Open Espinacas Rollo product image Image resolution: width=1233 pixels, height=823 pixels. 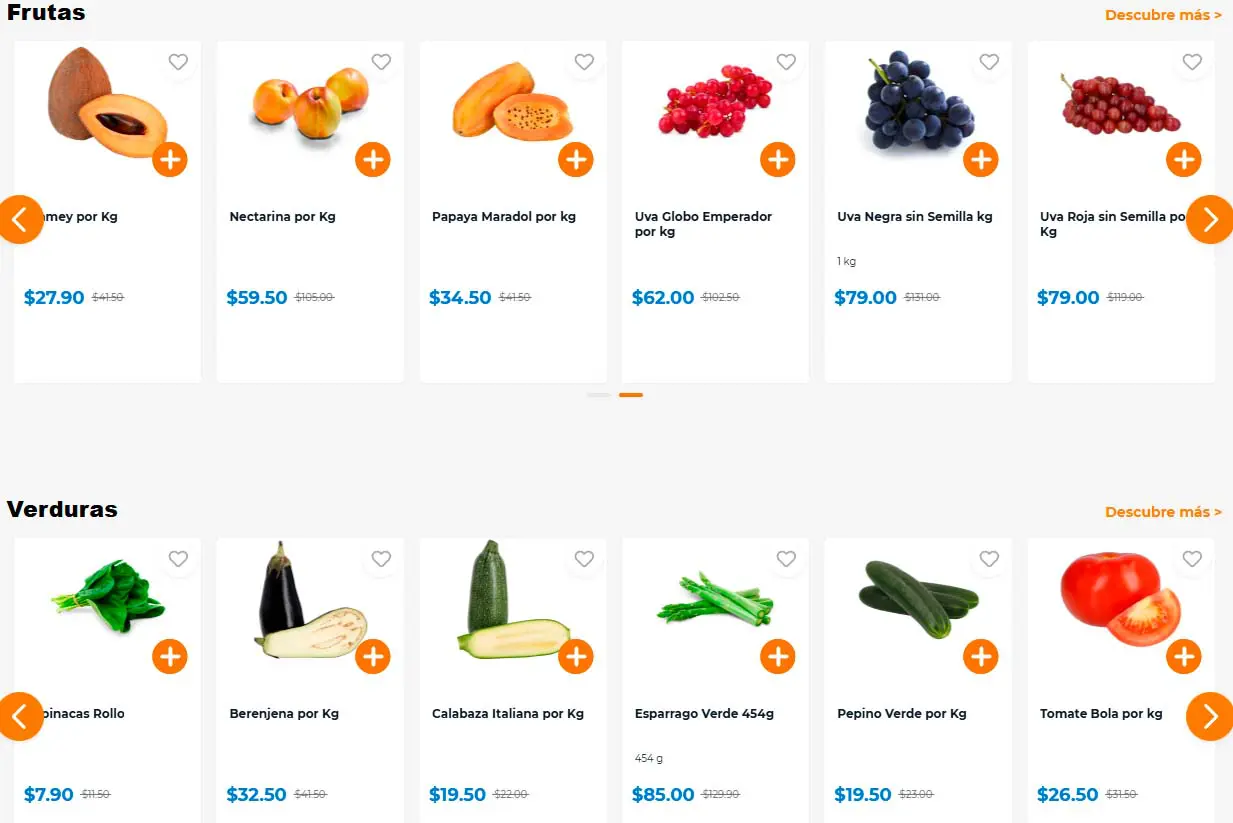click(108, 597)
